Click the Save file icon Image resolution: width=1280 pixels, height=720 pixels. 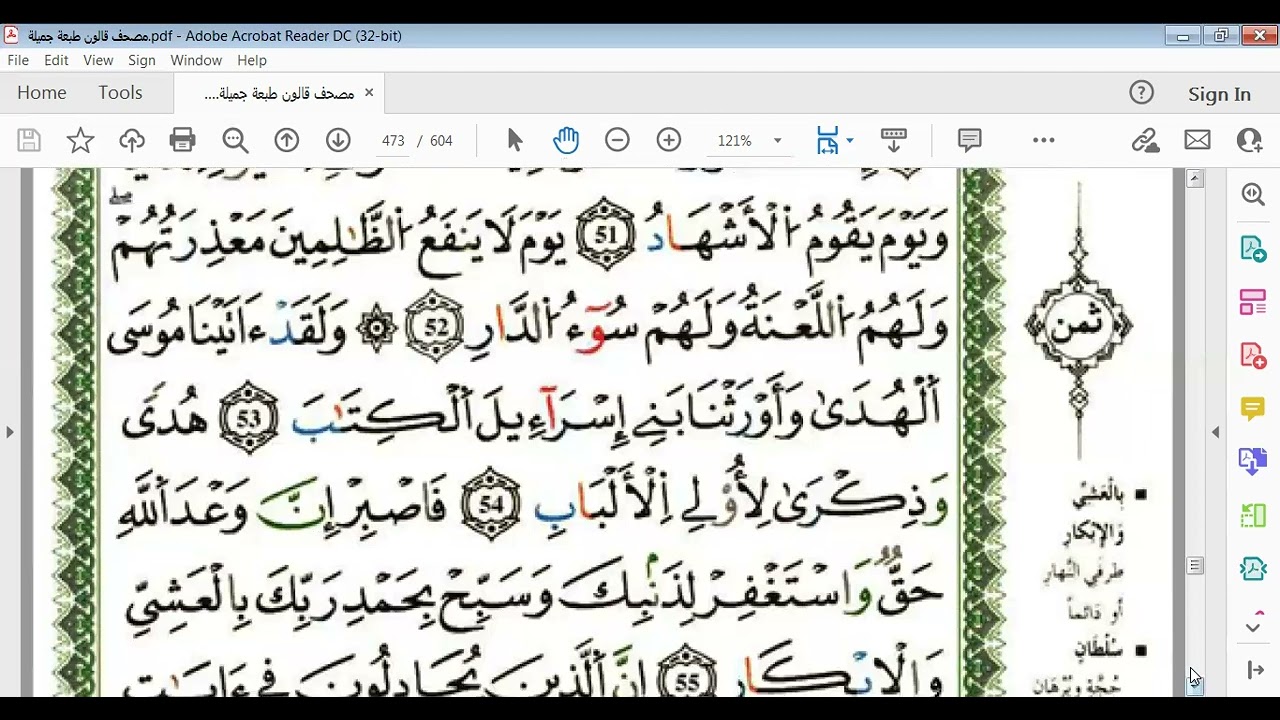click(29, 141)
